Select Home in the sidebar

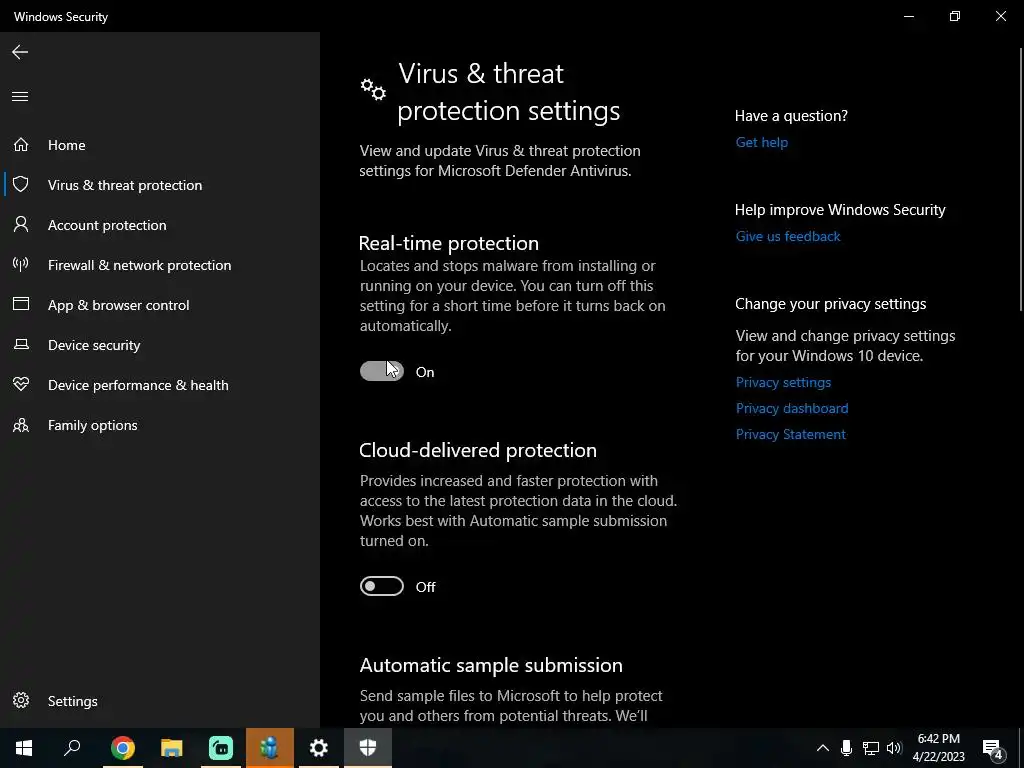[x=67, y=145]
